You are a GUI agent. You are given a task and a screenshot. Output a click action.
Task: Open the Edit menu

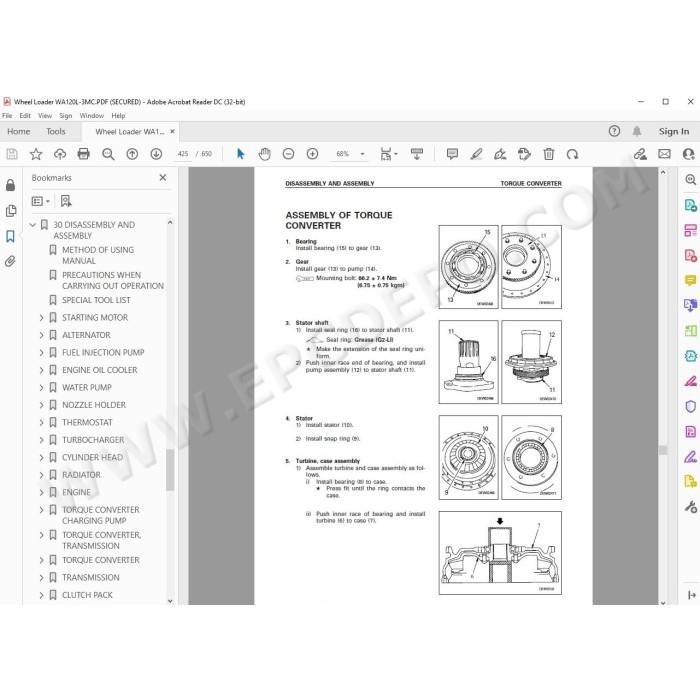coord(25,116)
